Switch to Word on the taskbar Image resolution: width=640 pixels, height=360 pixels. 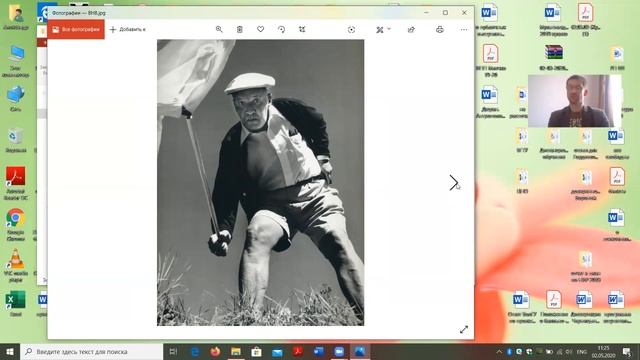click(318, 351)
